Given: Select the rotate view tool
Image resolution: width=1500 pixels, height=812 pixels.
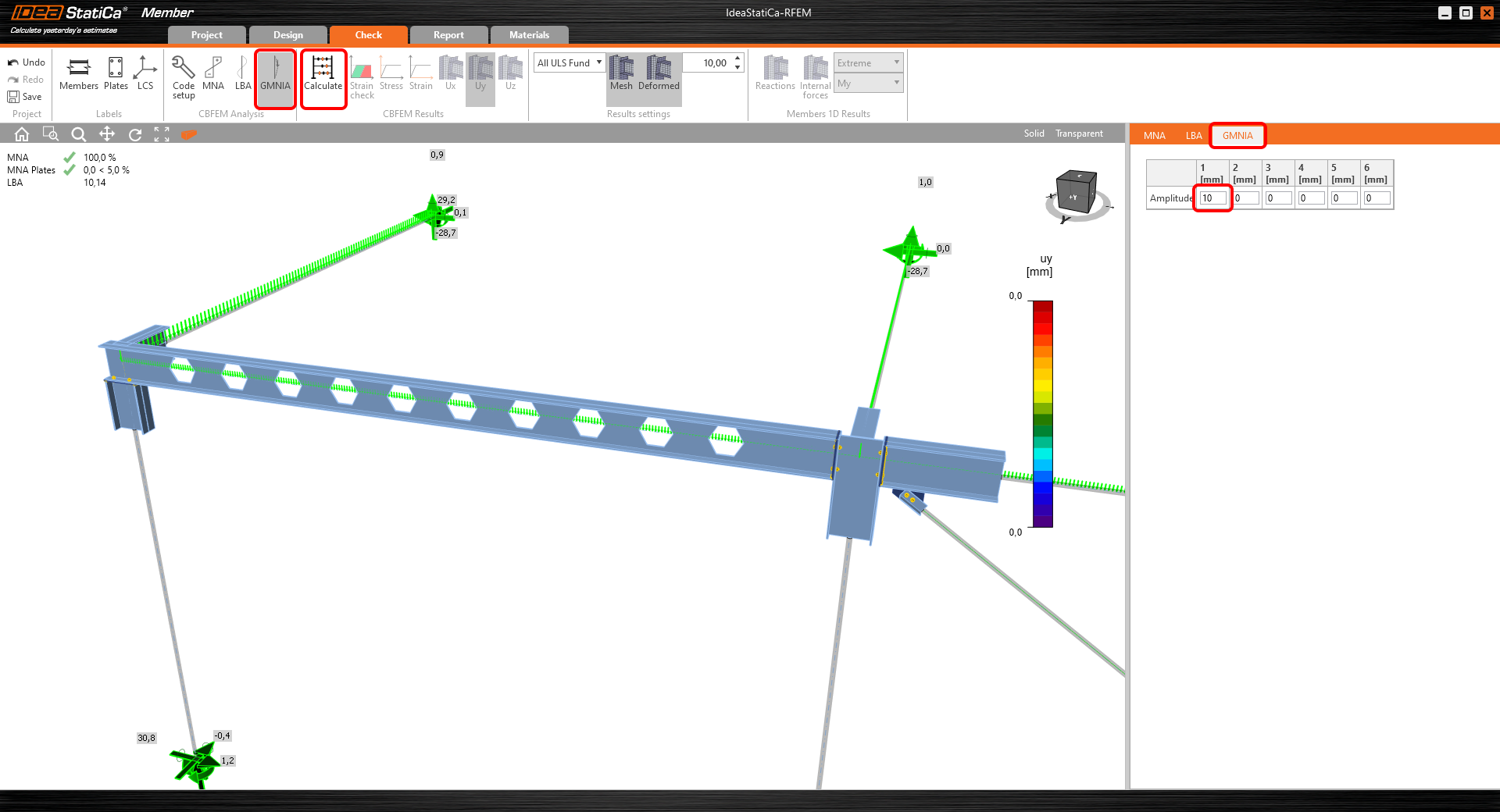Looking at the screenshot, I should point(135,134).
